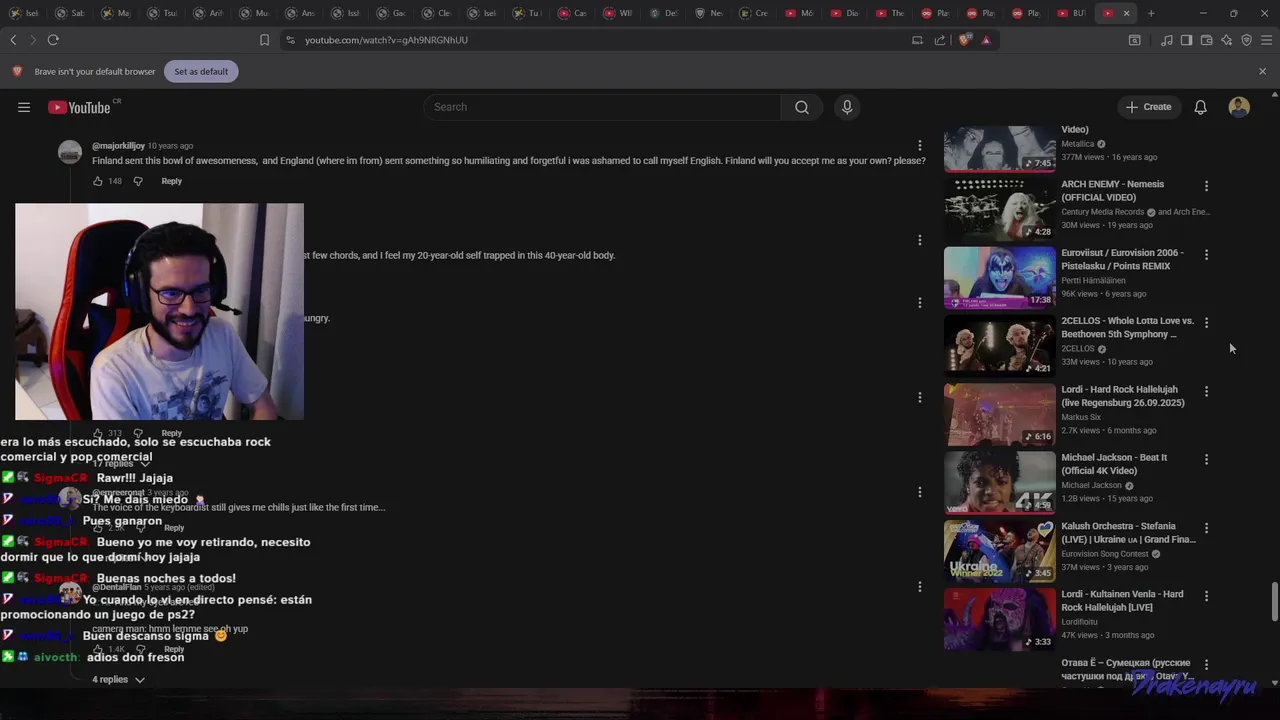Open options for ARCH ENEMY Nemesis video
The image size is (1280, 720).
pos(1206,186)
